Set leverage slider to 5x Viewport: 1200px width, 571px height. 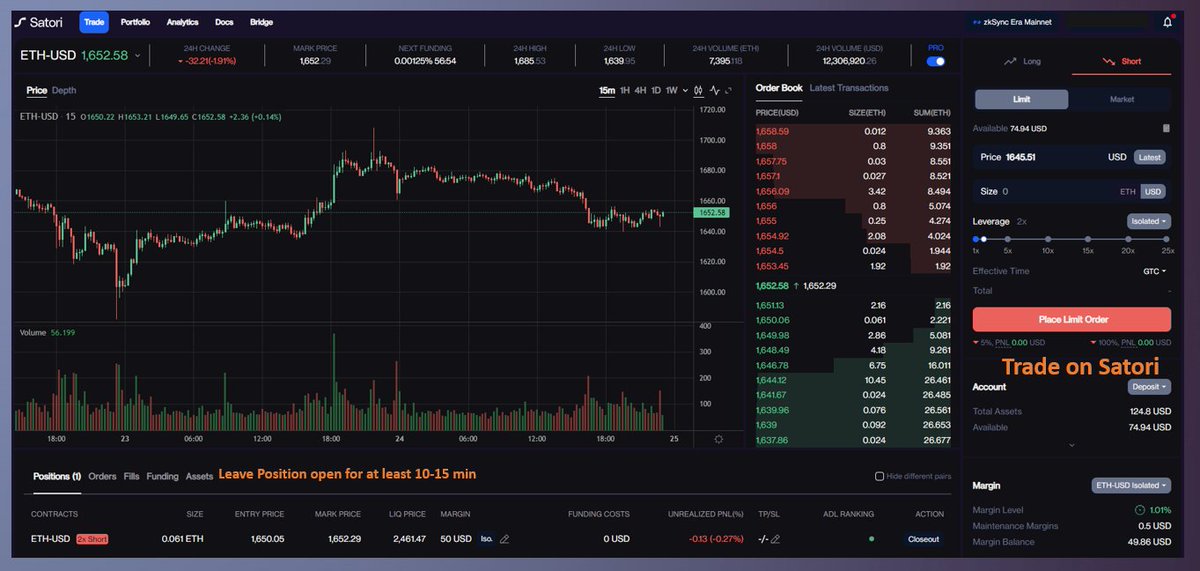pyautogui.click(x=1007, y=239)
